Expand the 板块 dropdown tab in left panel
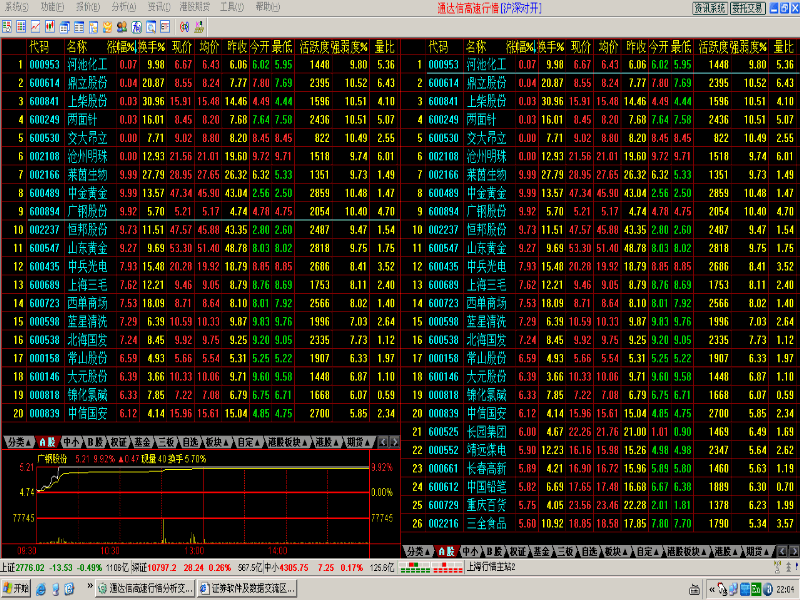Screen dimensions: 800x600 pyautogui.click(x=216, y=442)
